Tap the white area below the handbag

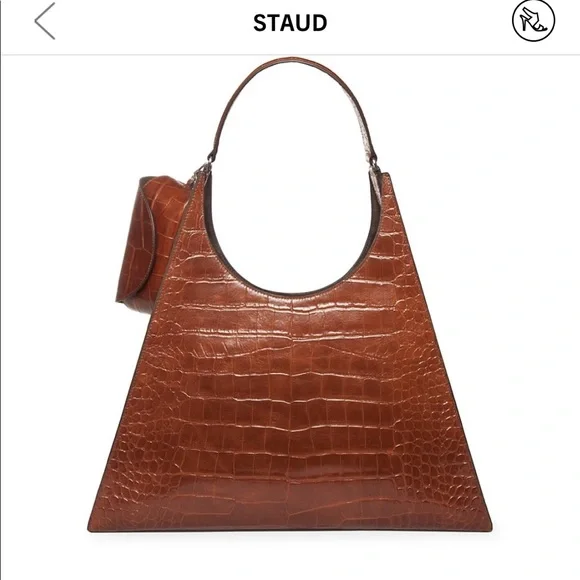coord(290,557)
